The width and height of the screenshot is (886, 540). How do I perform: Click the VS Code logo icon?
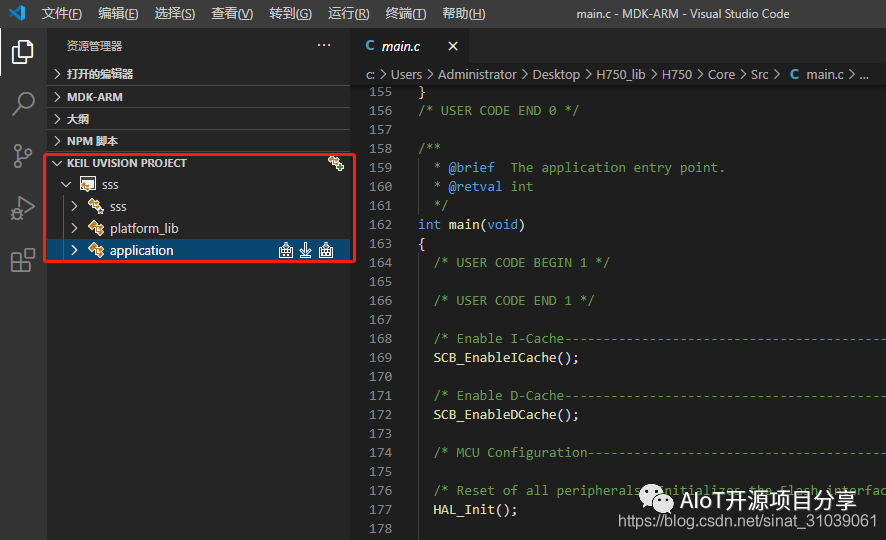17,13
